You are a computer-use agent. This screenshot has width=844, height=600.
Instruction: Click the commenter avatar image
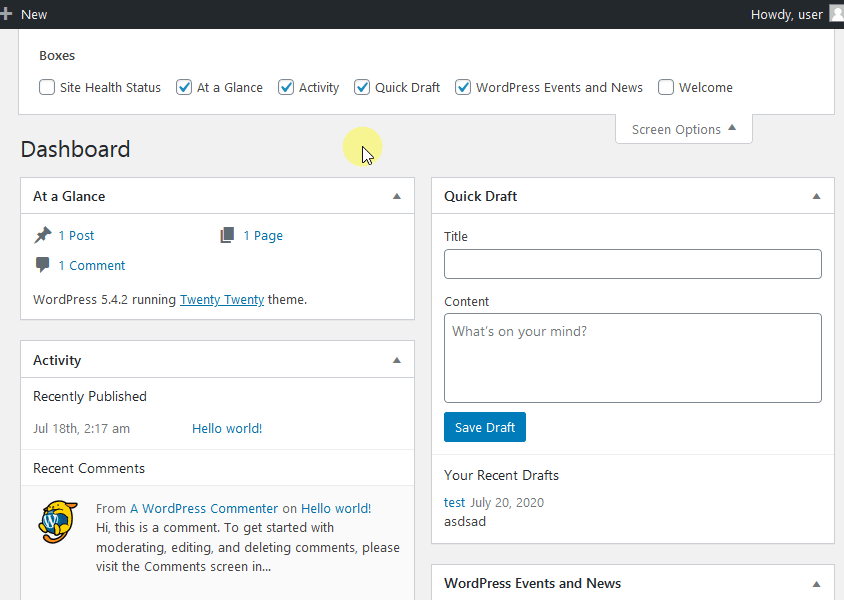58,521
